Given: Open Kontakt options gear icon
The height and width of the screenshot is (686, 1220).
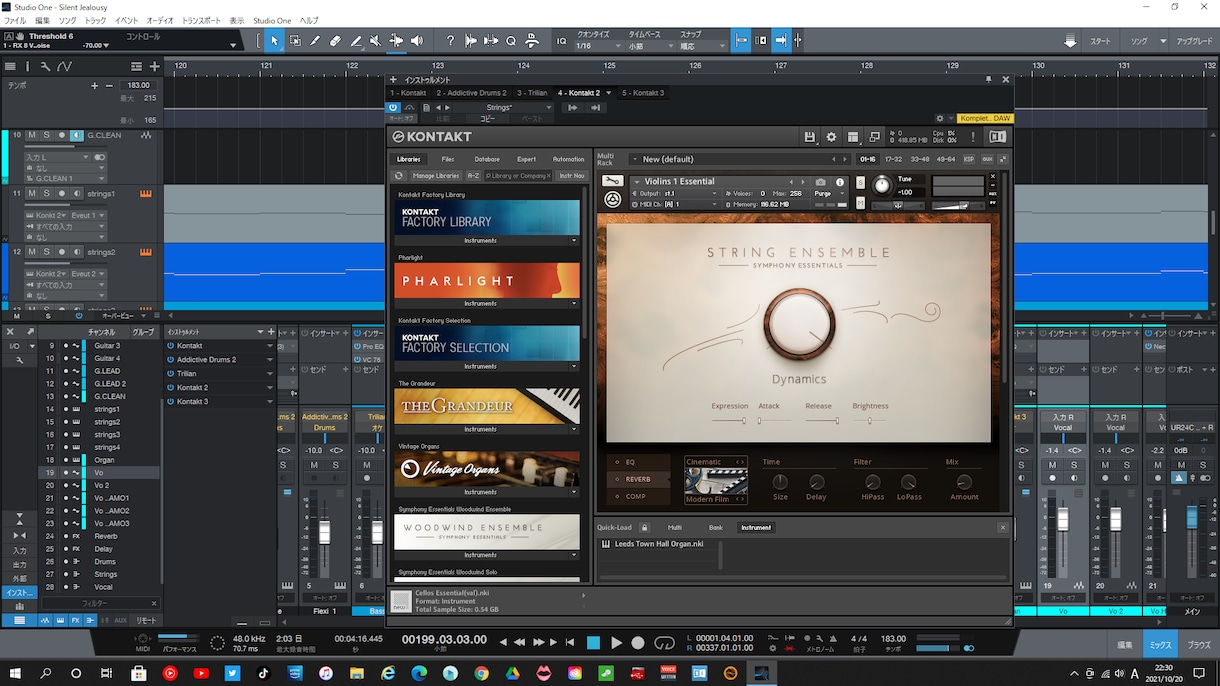Looking at the screenshot, I should point(831,137).
